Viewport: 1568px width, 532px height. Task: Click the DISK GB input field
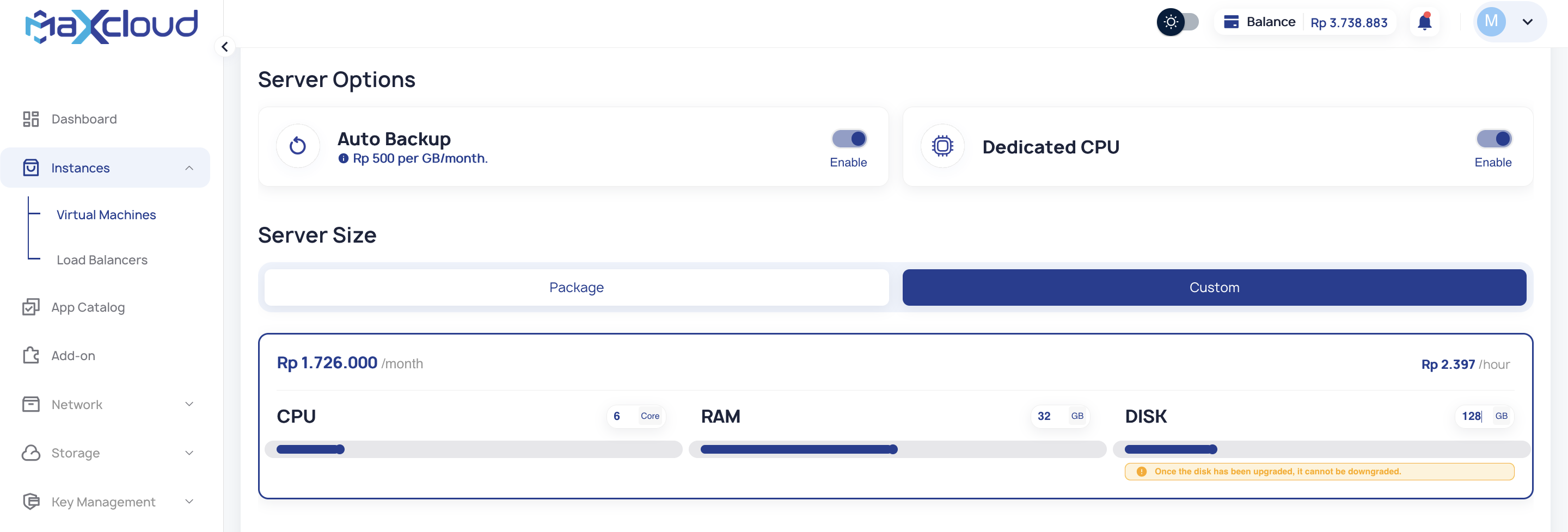click(x=1484, y=416)
